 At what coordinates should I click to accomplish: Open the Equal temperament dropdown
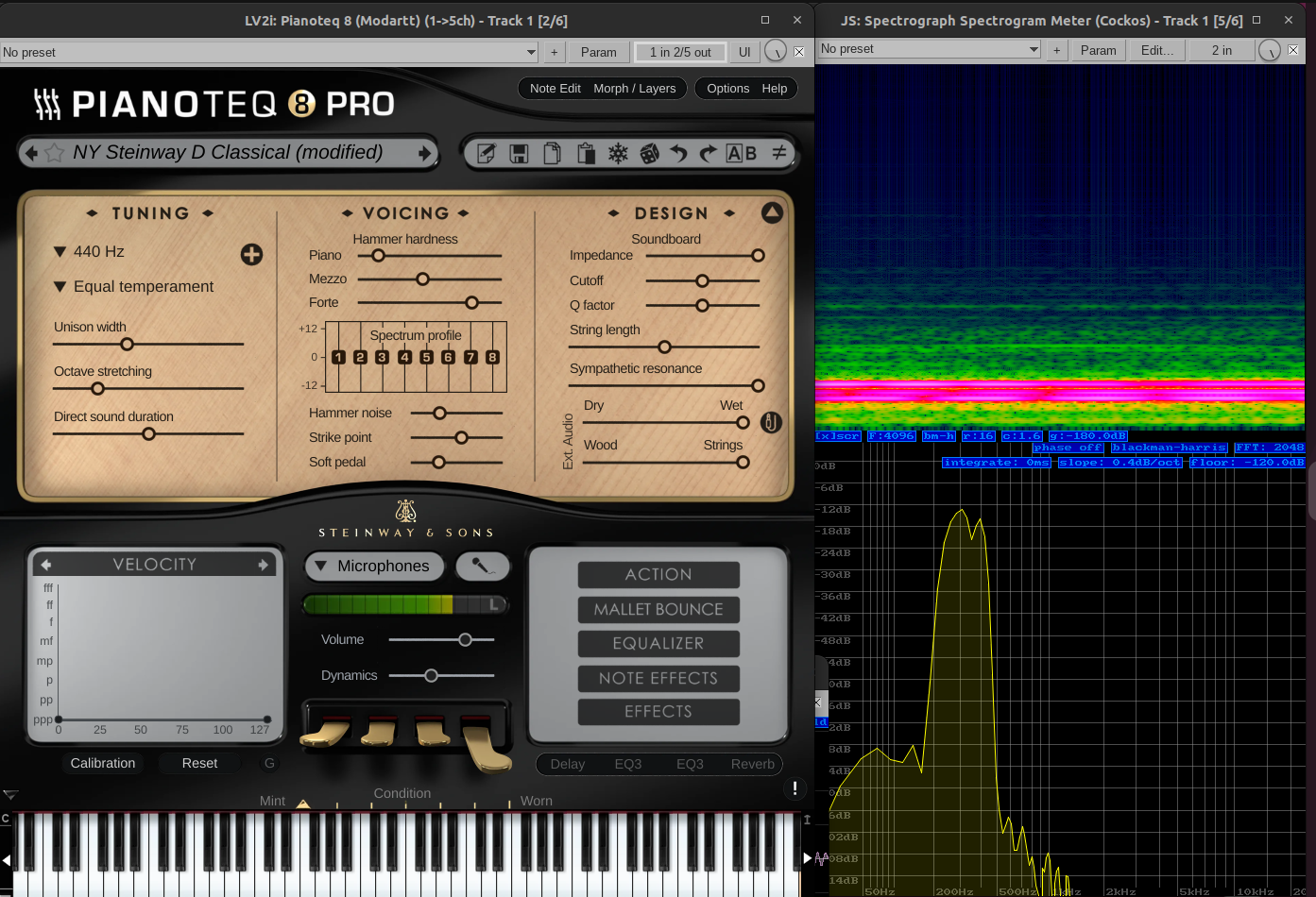[133, 286]
